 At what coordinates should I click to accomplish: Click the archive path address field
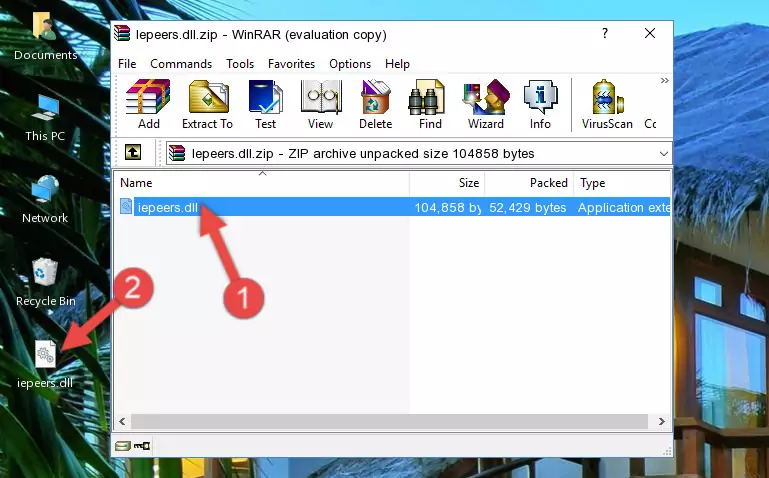(419, 153)
